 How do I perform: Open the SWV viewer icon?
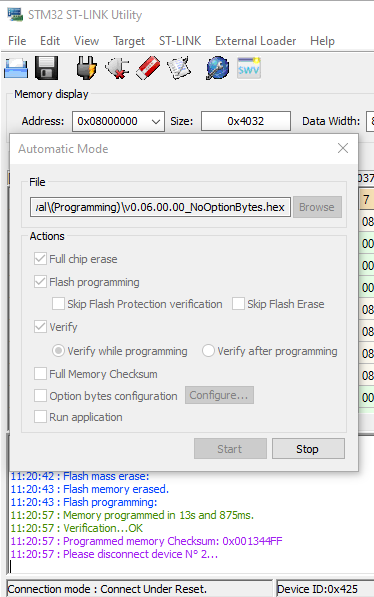pos(249,68)
